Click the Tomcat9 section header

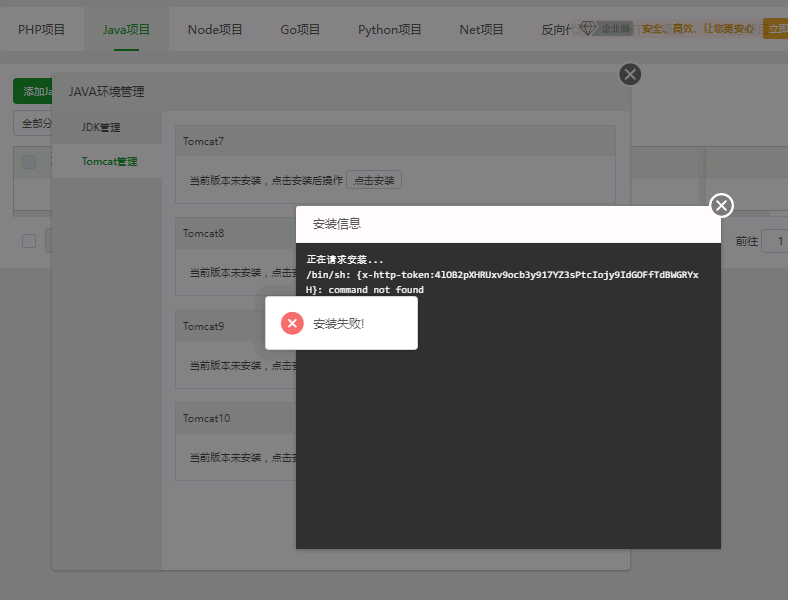(x=236, y=326)
